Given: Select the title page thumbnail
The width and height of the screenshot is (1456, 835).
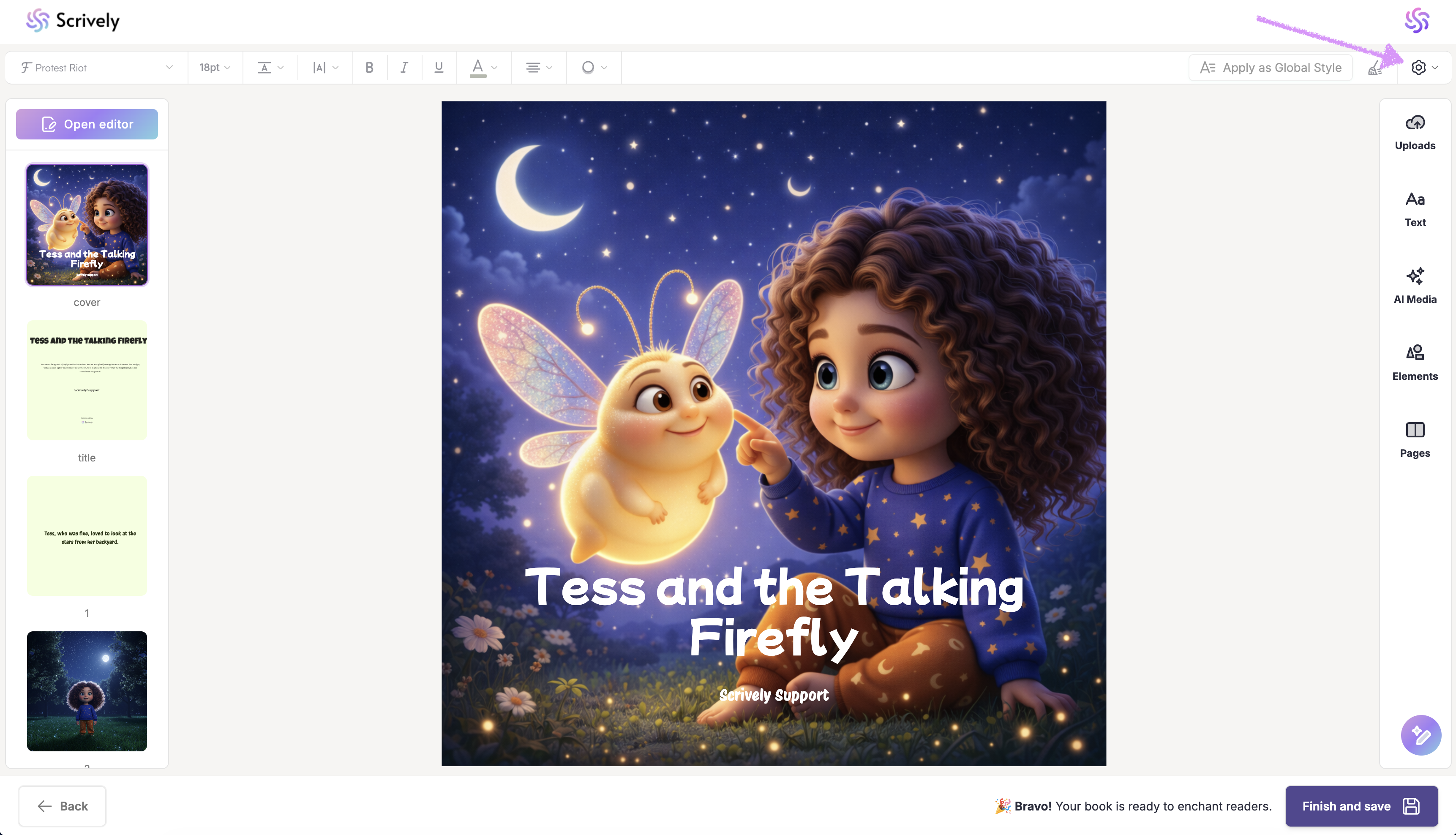Looking at the screenshot, I should [87, 380].
